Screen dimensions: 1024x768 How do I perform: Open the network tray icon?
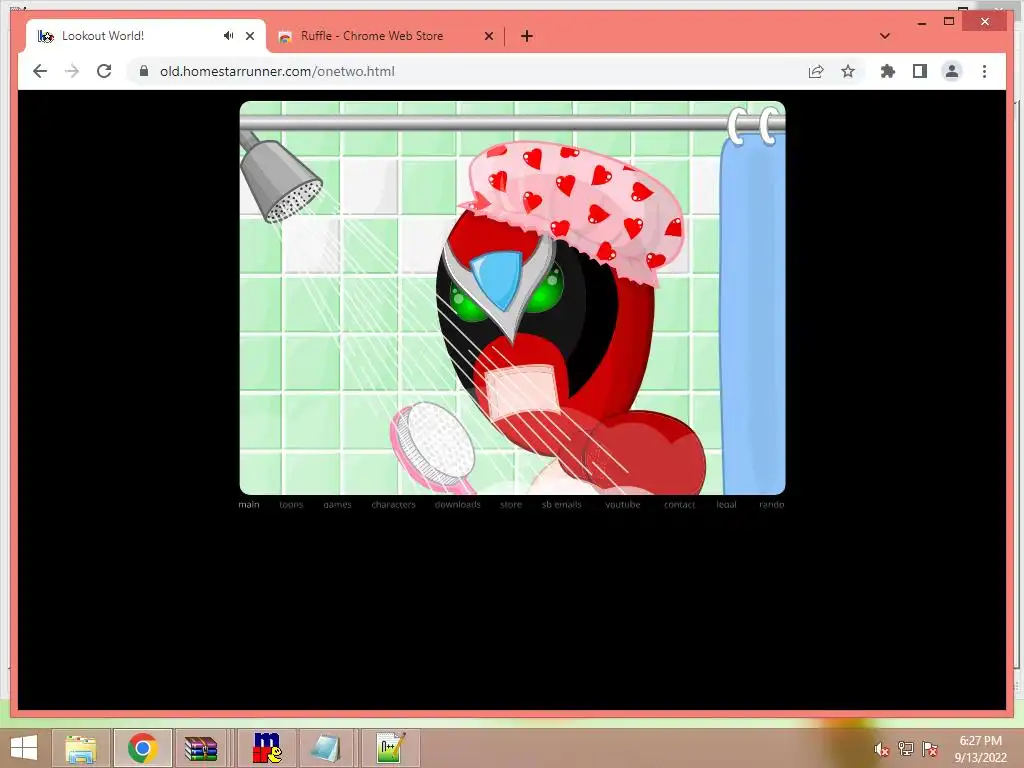click(x=905, y=749)
